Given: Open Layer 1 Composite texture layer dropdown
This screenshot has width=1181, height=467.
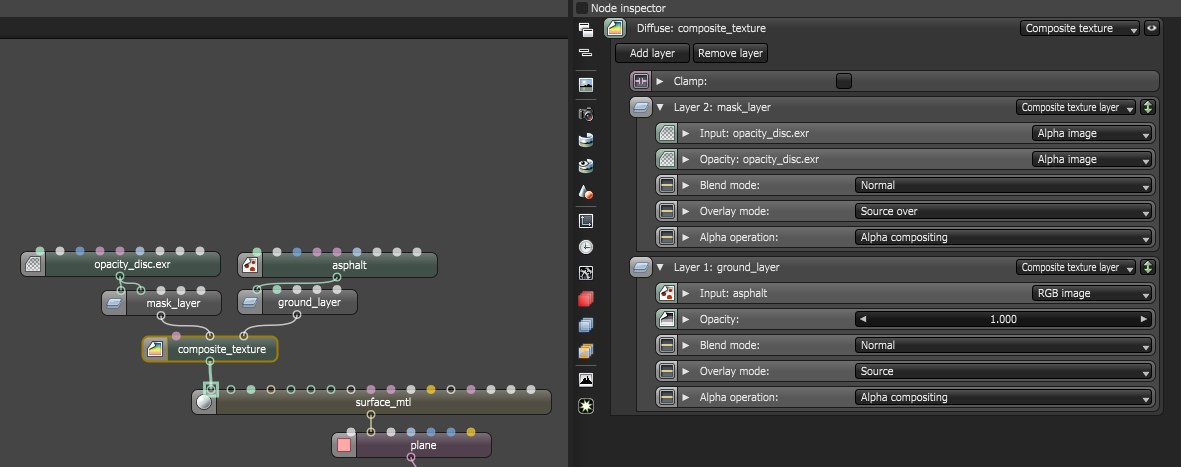Looking at the screenshot, I should [1076, 267].
